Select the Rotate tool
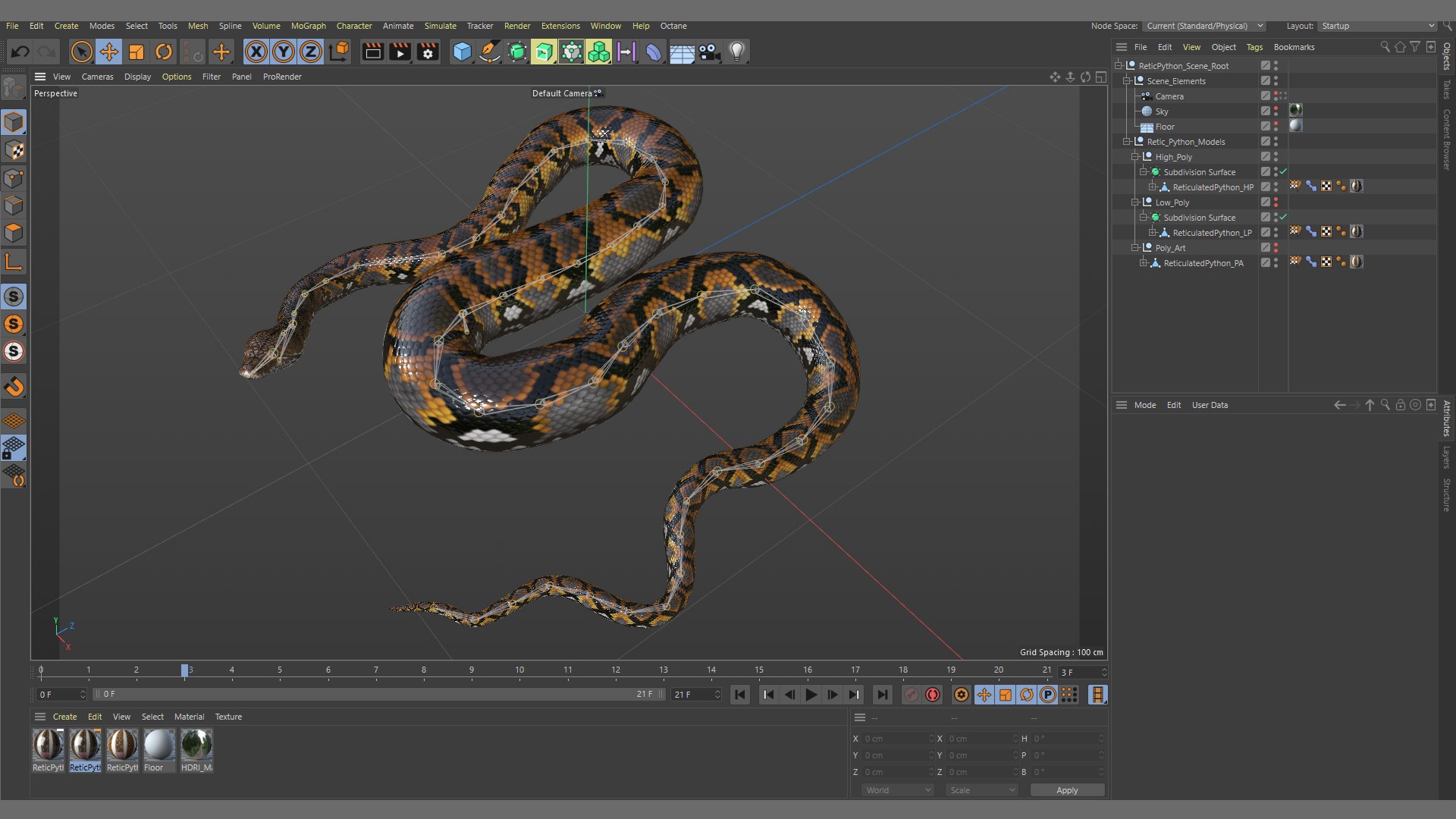The image size is (1456, 819). (x=164, y=52)
